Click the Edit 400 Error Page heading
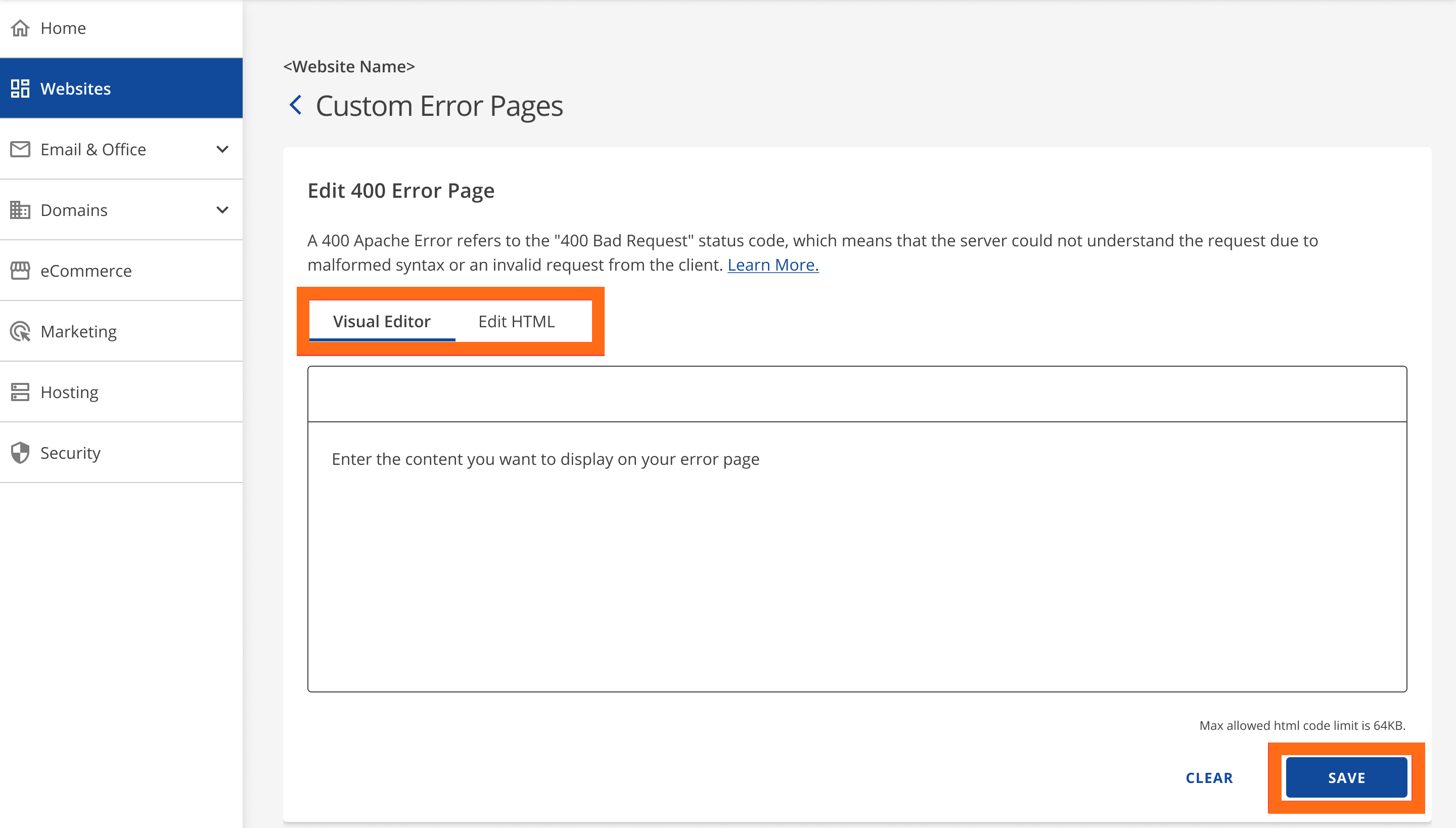 [x=401, y=190]
